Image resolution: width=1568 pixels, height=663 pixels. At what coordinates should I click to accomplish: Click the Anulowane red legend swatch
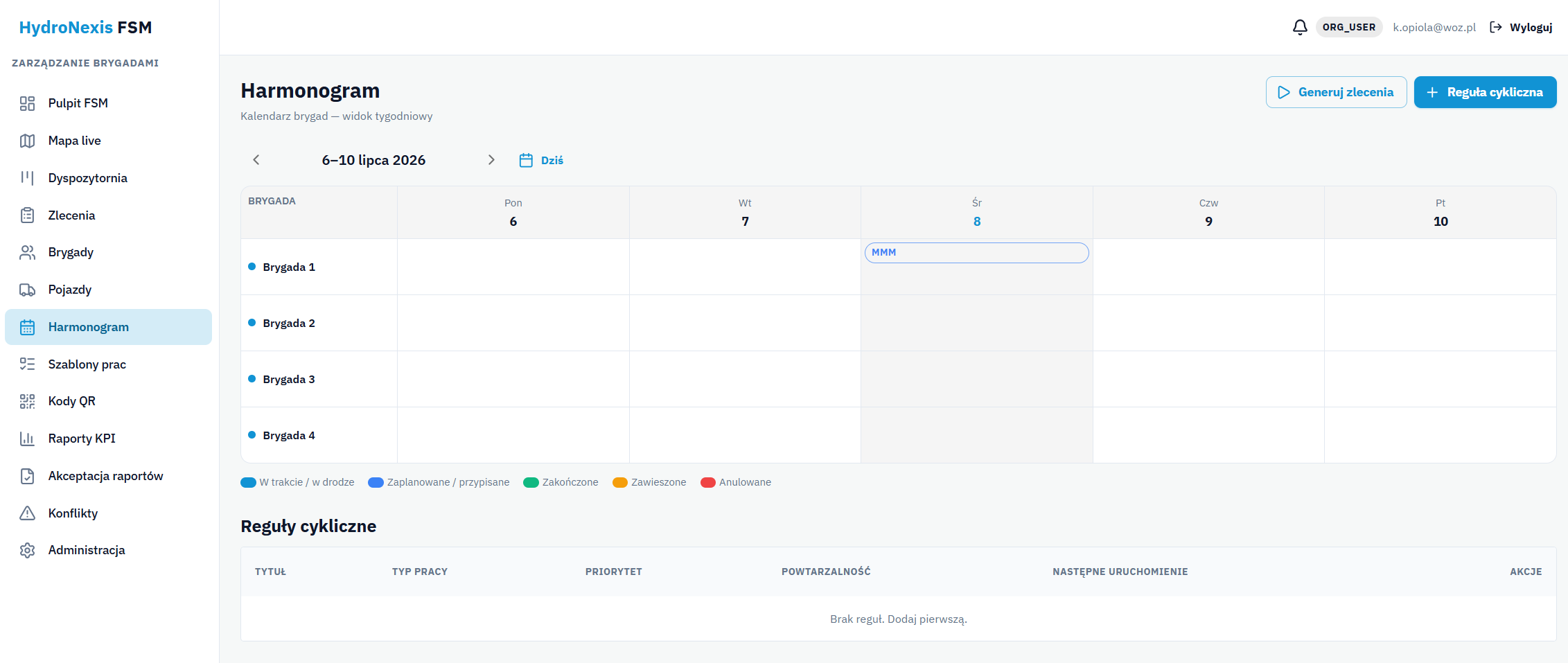(707, 482)
